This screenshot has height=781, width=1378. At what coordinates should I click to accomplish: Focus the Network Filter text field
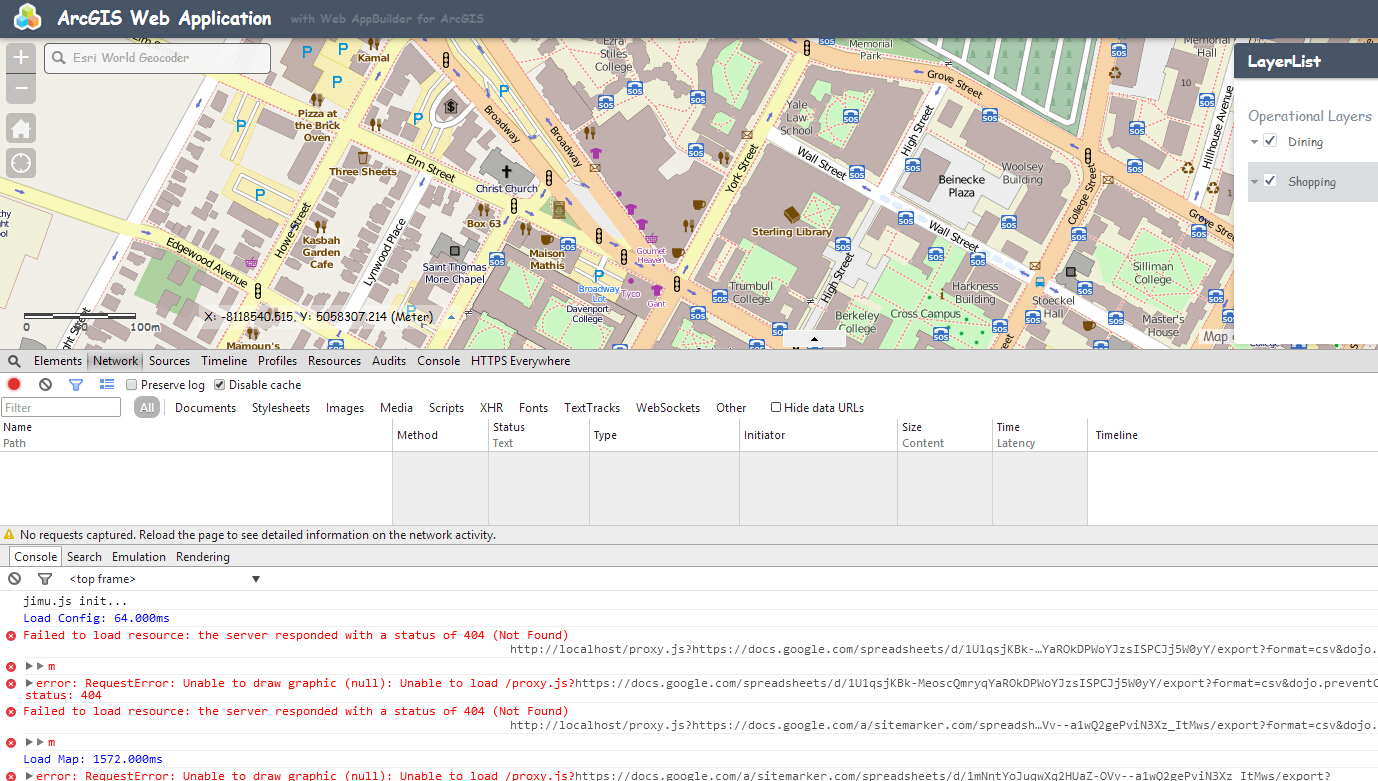pos(61,407)
